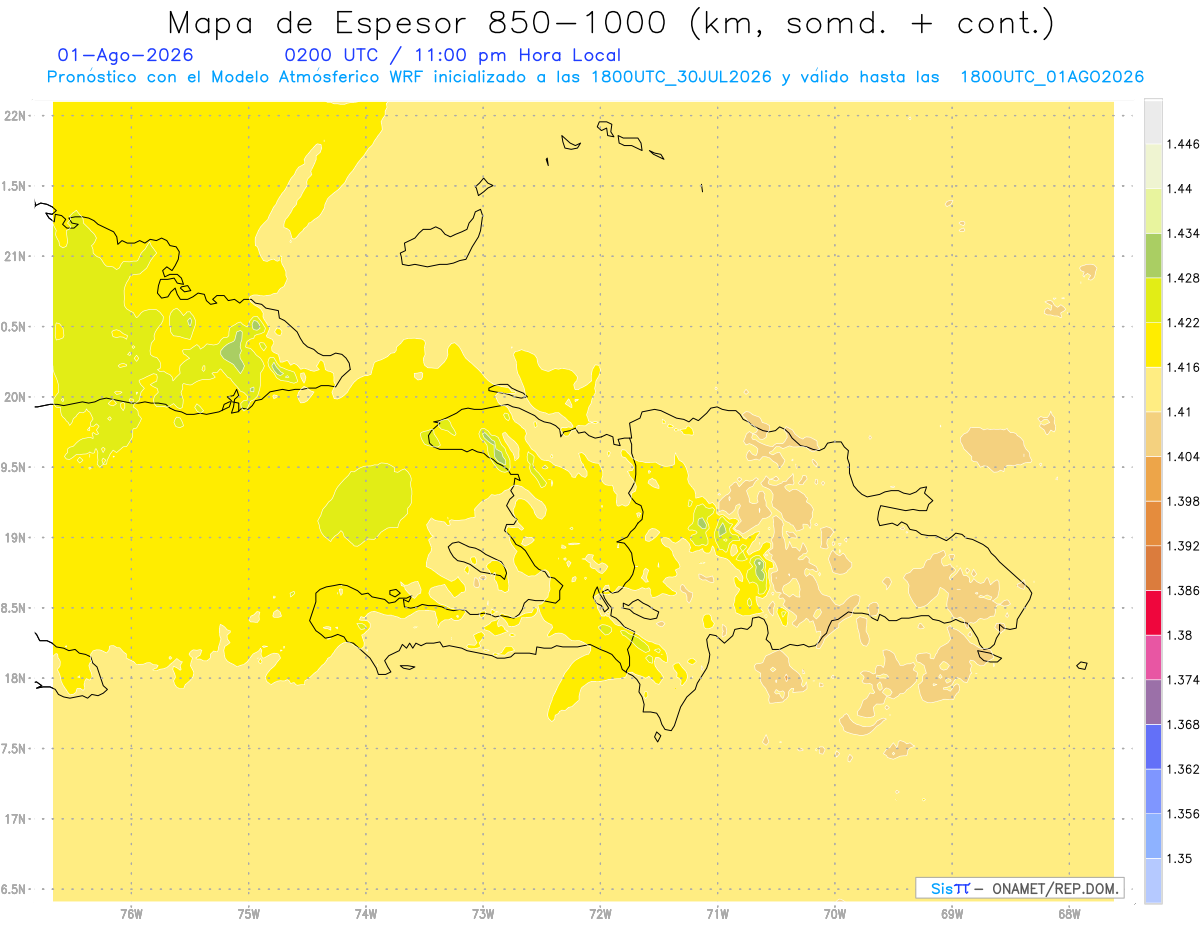Image resolution: width=1200 pixels, height=927 pixels.
Task: Click the '1.392' legend value
Action: click(1182, 546)
